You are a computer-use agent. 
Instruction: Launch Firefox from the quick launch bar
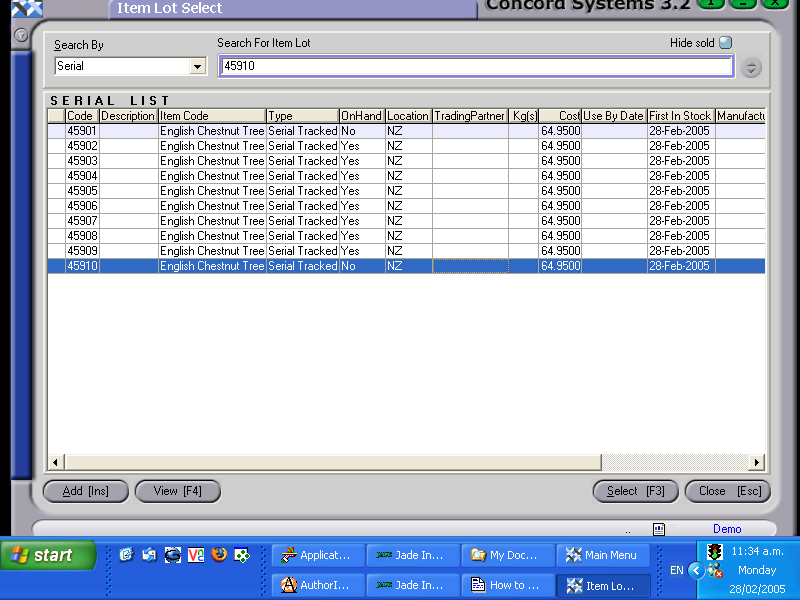click(221, 555)
